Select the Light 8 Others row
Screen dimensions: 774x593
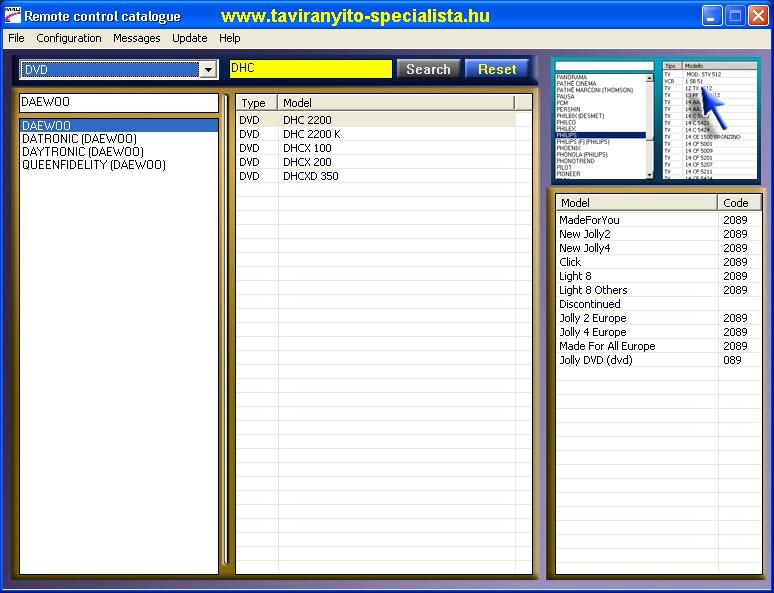tap(658, 290)
